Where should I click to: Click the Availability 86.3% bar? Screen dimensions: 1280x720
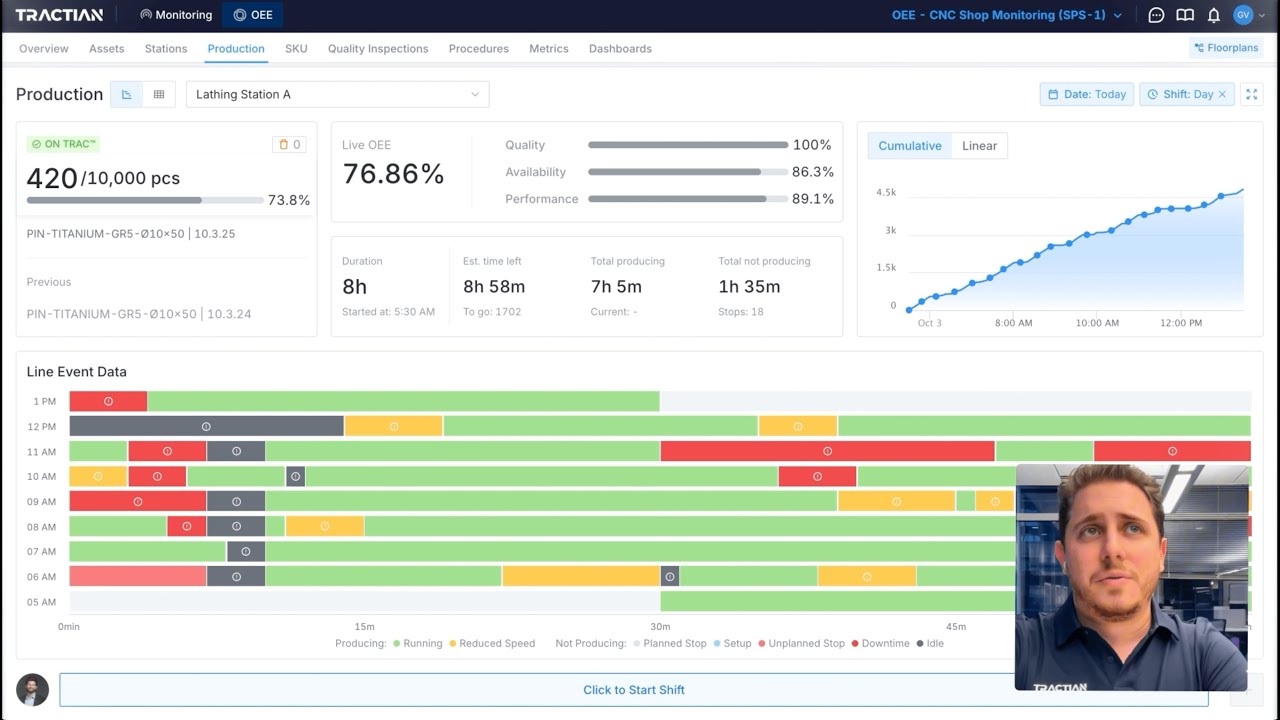[x=688, y=172]
